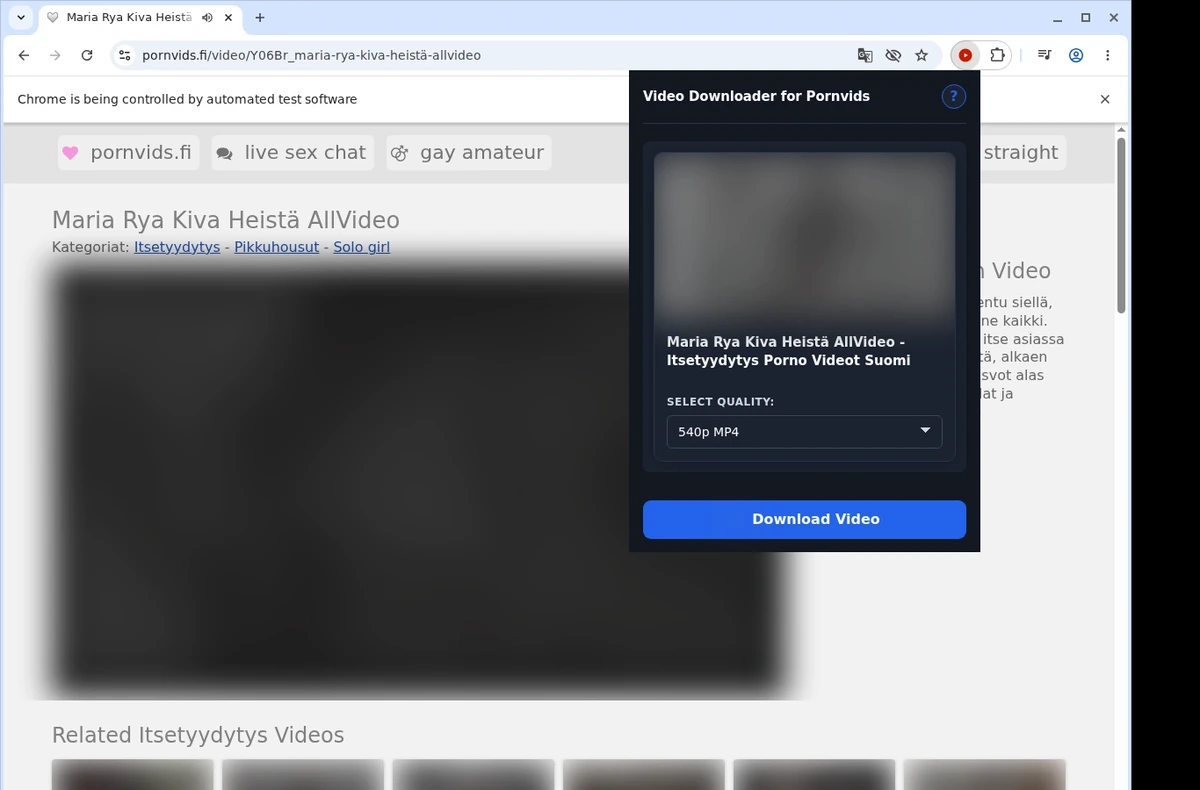This screenshot has width=1200, height=790.
Task: Open the Chrome profile icon
Action: (x=1076, y=55)
